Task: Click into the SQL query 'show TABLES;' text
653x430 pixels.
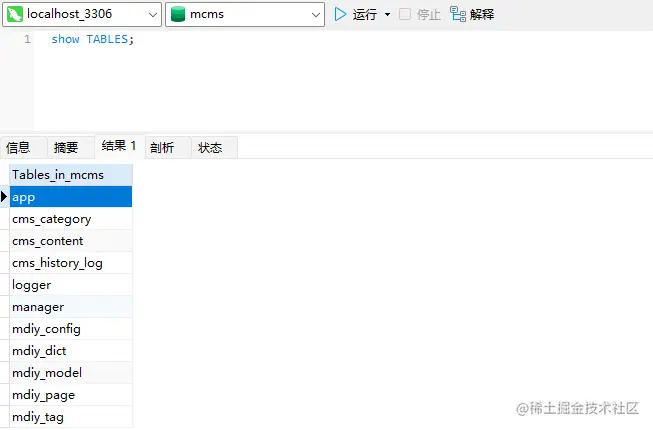Action: pyautogui.click(x=92, y=39)
